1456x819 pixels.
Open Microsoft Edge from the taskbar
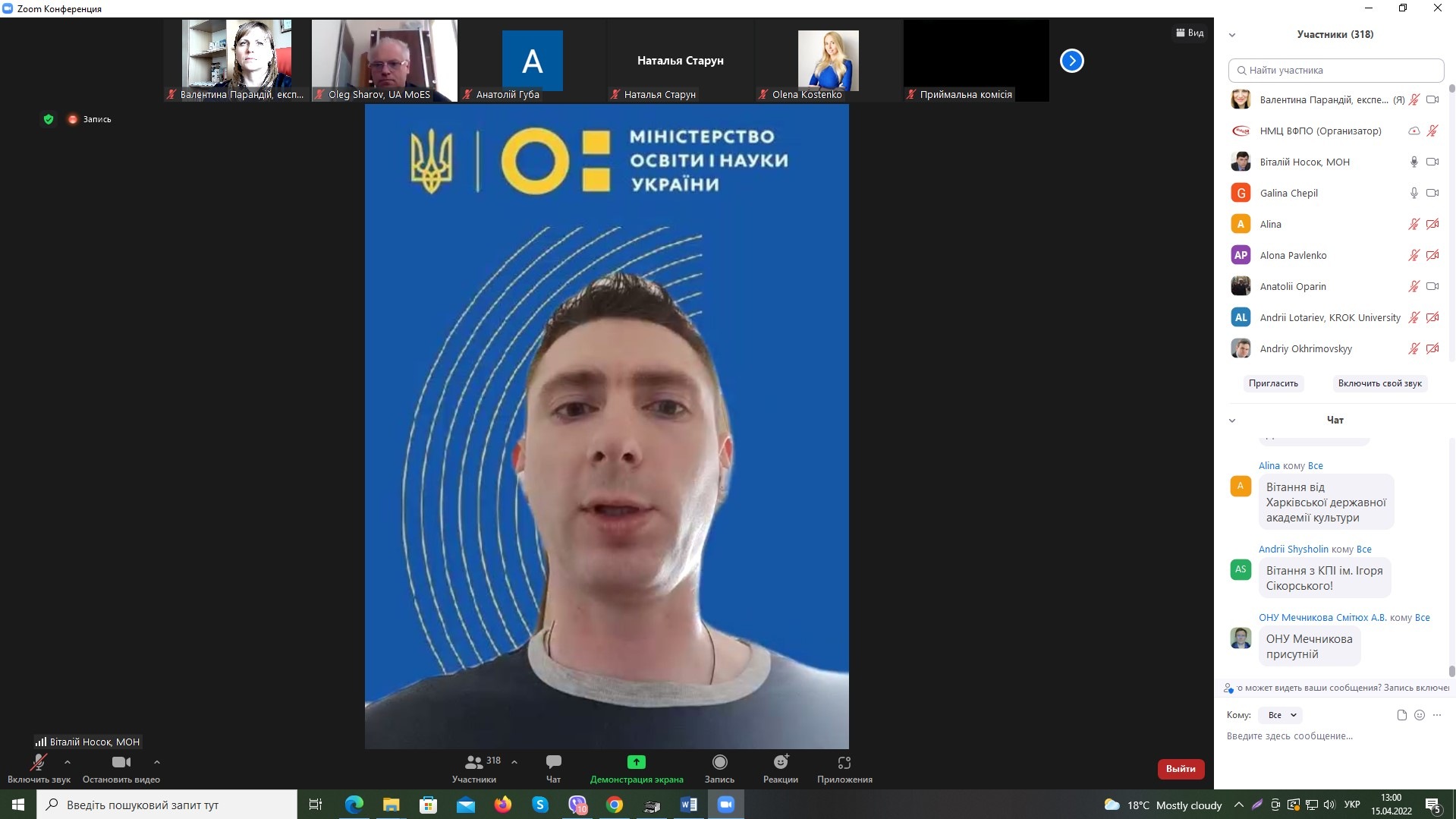(354, 805)
